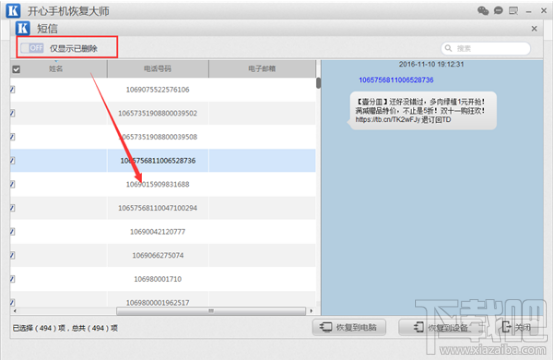
Task: Click the 恢复到设备 recover to device button
Action: pos(441,327)
